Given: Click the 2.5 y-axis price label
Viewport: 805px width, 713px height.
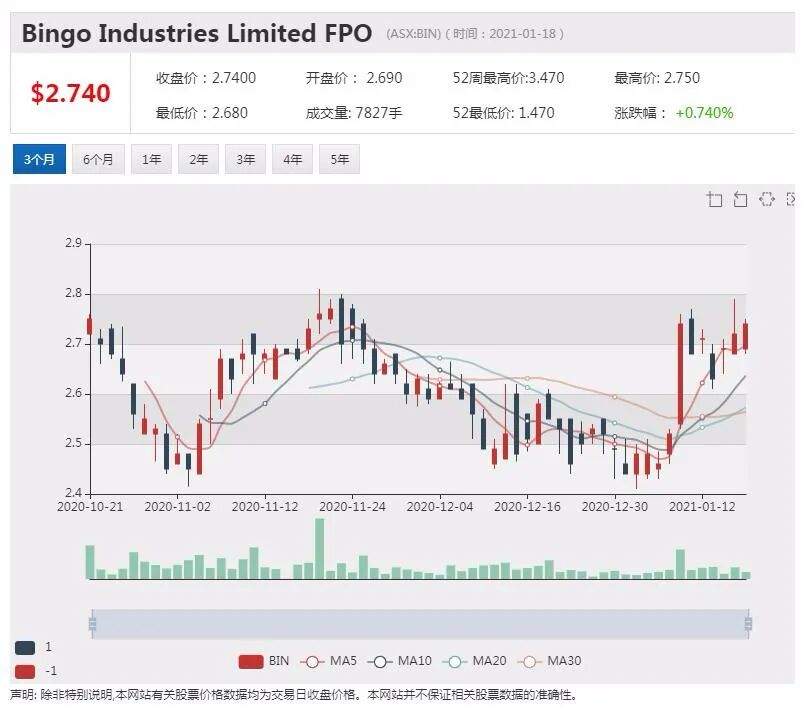Looking at the screenshot, I should [73, 443].
